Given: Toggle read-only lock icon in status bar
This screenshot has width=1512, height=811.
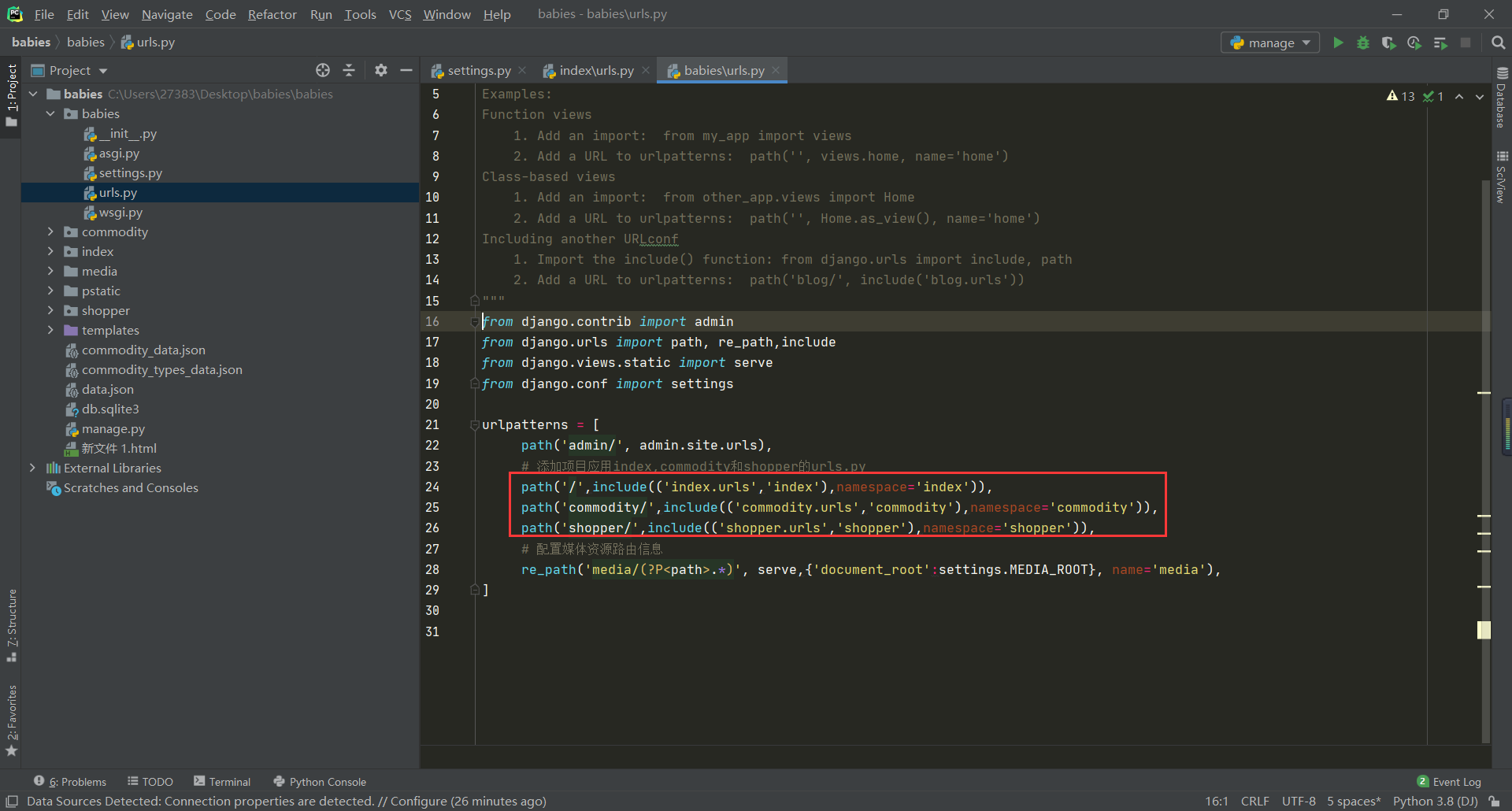Looking at the screenshot, I should click(1494, 801).
